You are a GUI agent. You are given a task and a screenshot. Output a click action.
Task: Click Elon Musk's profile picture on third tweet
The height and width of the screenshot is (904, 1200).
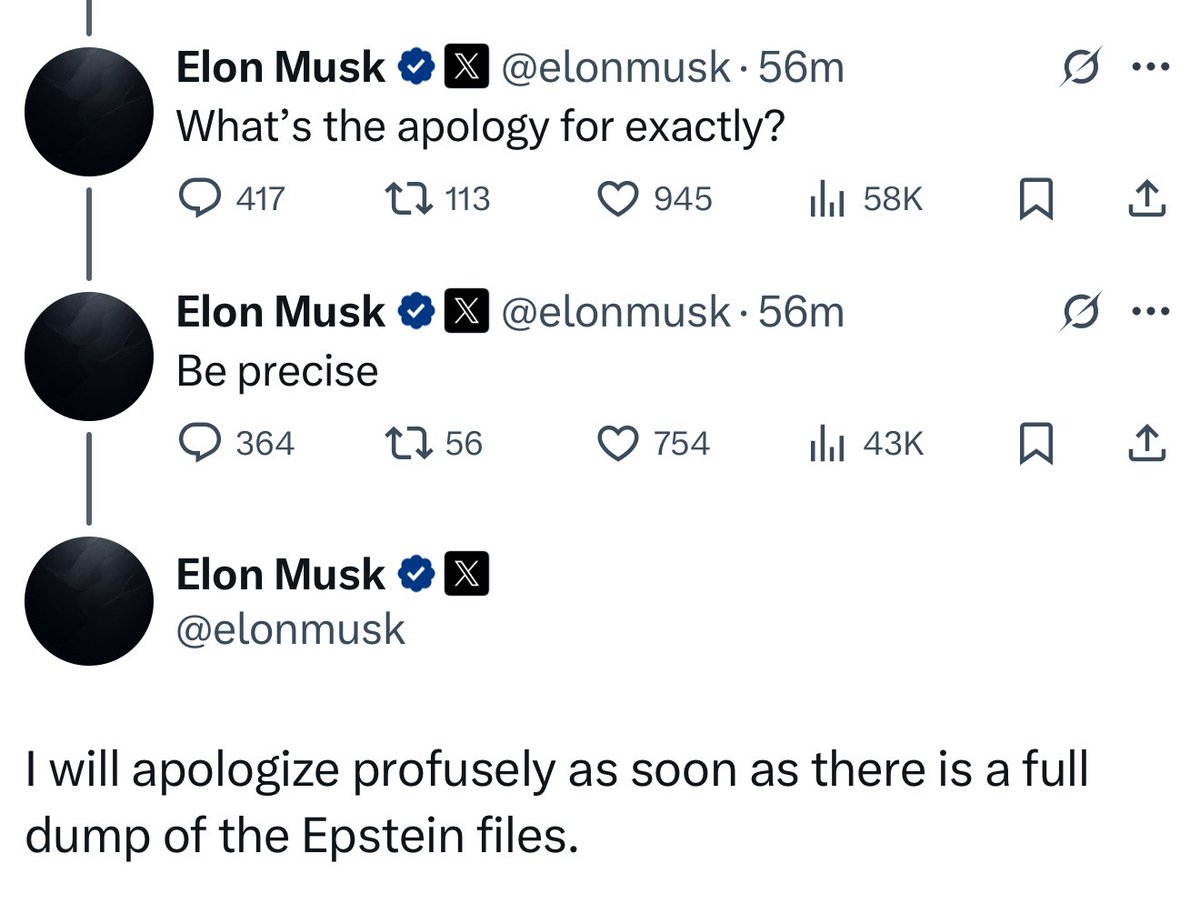pyautogui.click(x=88, y=601)
